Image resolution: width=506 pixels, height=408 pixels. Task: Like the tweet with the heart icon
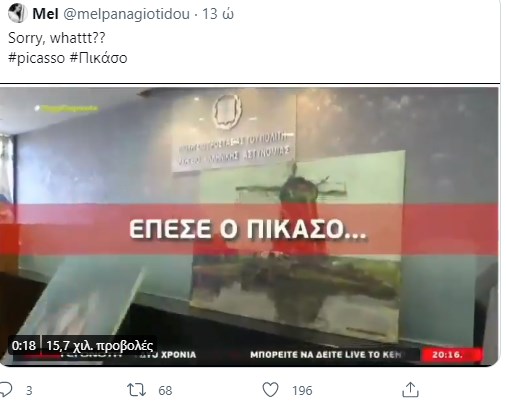tap(270, 390)
